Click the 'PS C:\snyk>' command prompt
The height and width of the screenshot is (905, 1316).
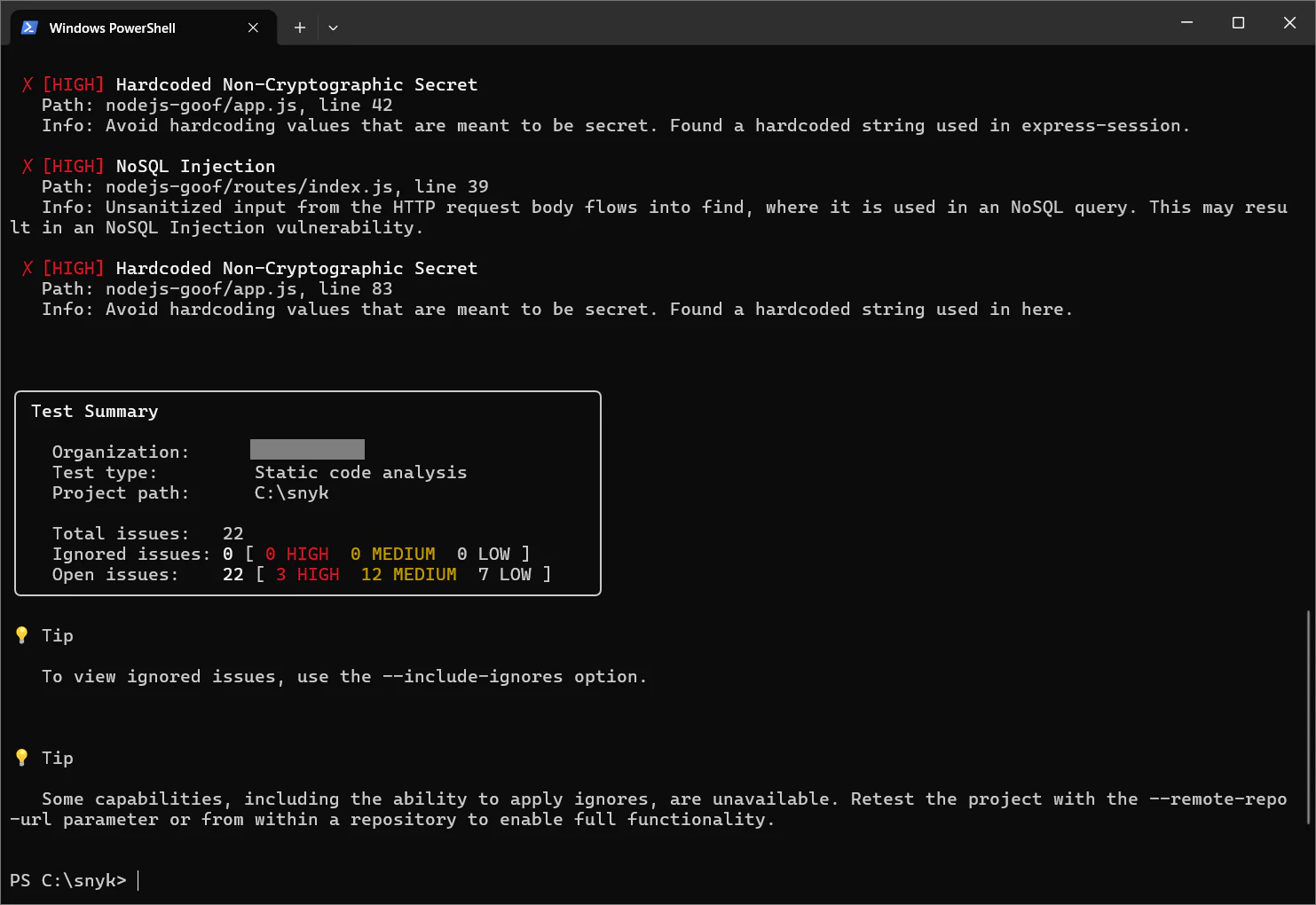(68, 880)
